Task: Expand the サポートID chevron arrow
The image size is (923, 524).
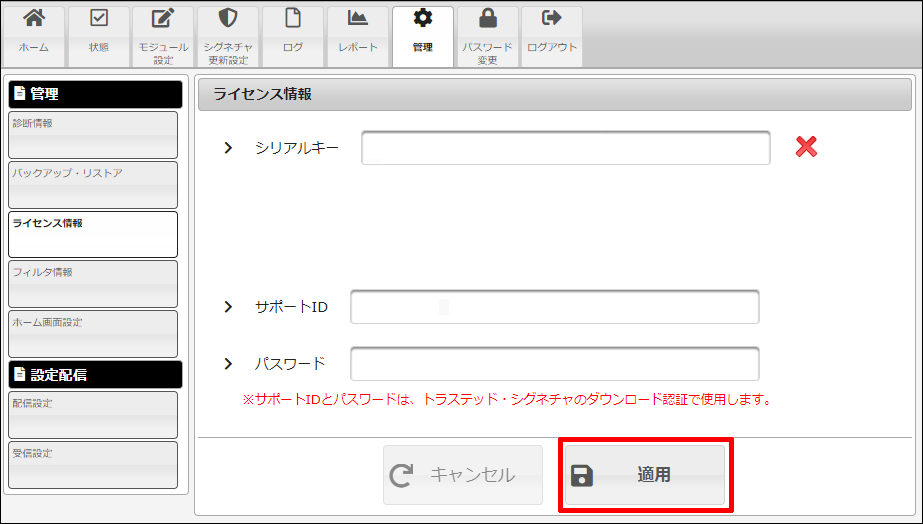Action: [228, 307]
